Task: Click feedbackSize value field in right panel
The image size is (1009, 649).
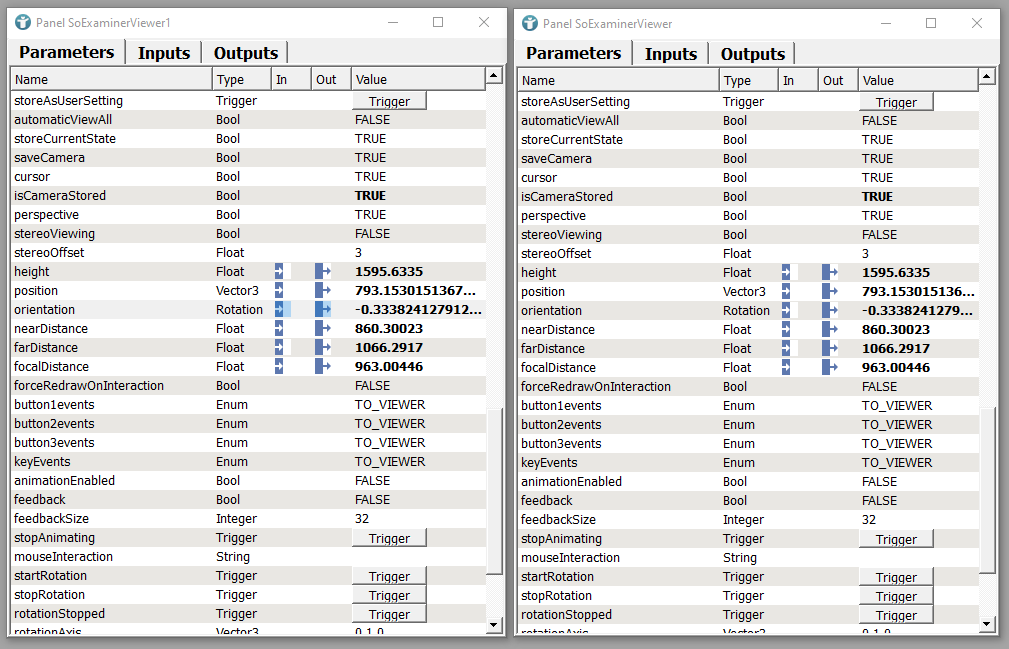Action: (869, 519)
